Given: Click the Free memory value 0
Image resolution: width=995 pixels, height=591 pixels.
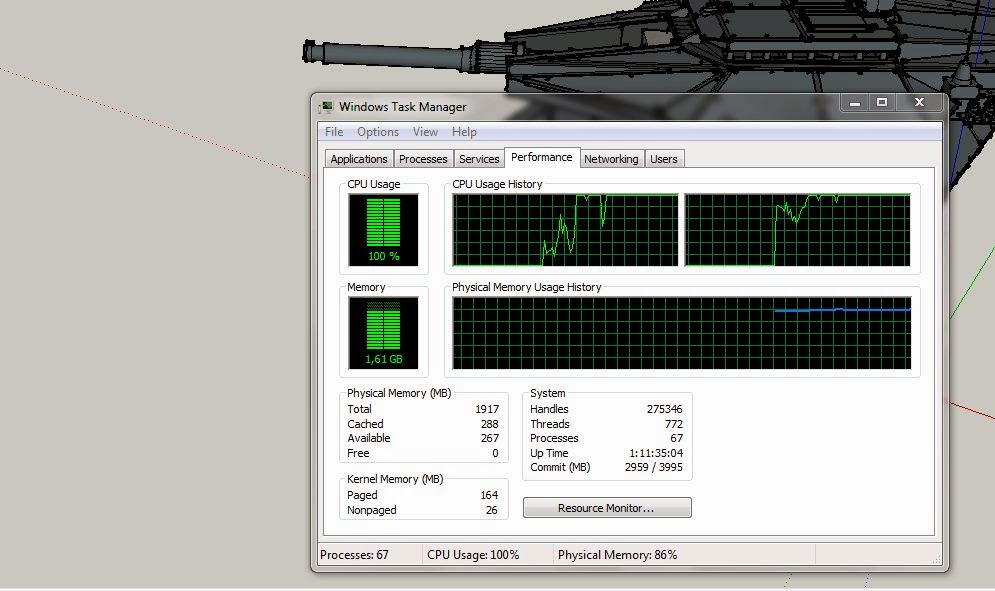Looking at the screenshot, I should coord(496,453).
